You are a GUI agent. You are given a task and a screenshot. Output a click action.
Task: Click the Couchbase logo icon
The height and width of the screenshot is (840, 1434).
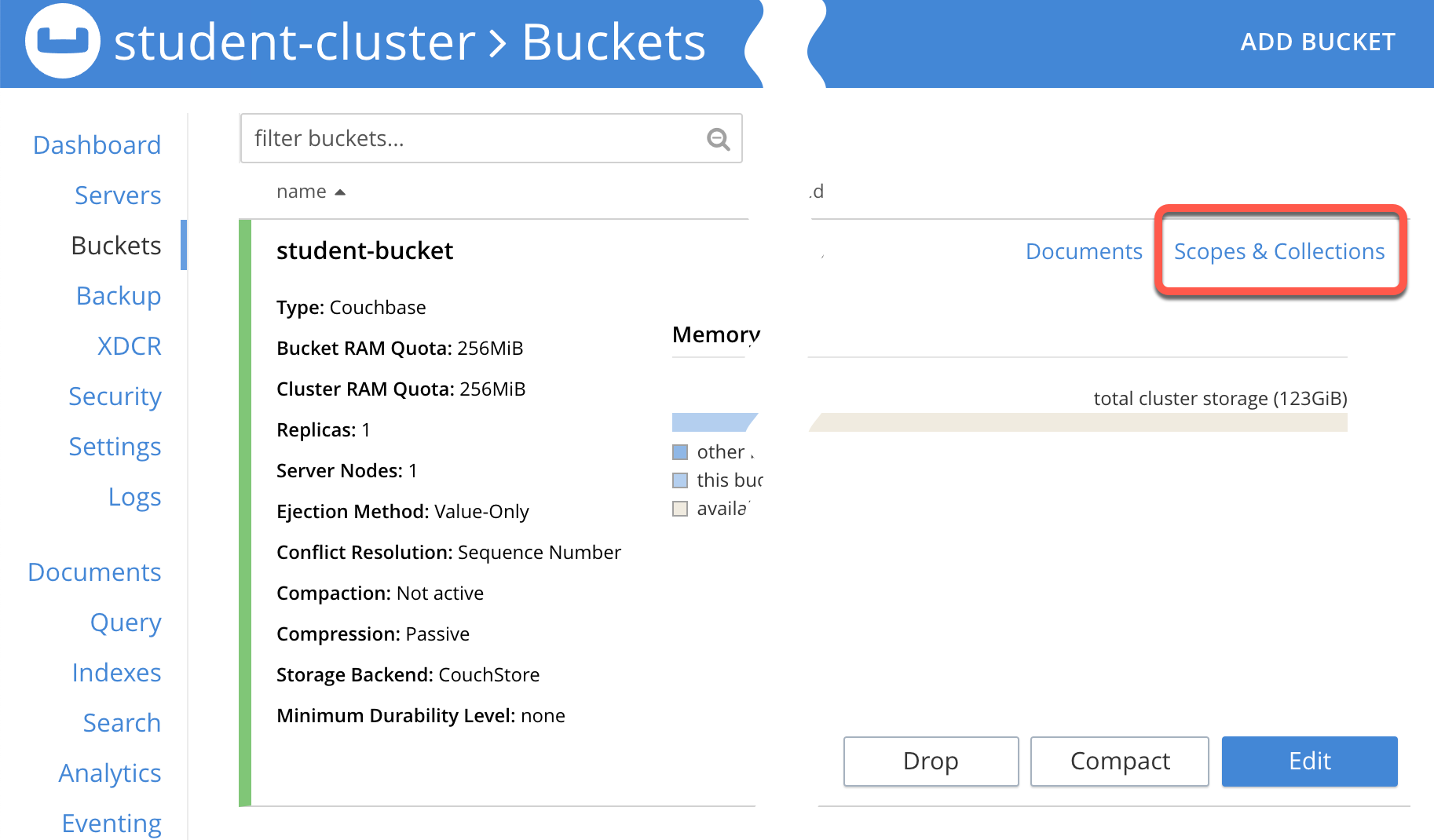coord(63,41)
